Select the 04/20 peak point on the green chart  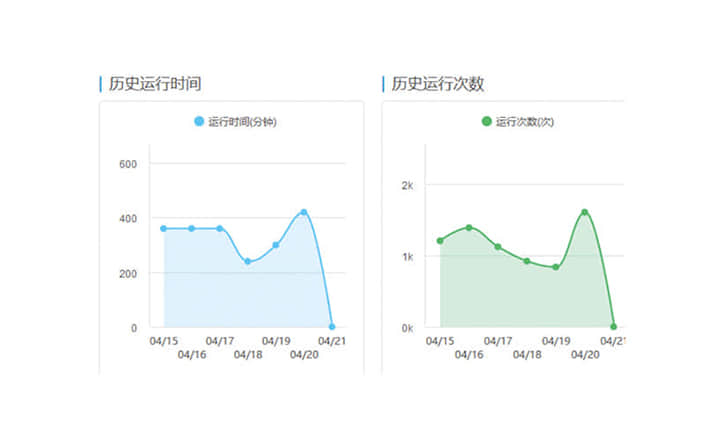(585, 212)
